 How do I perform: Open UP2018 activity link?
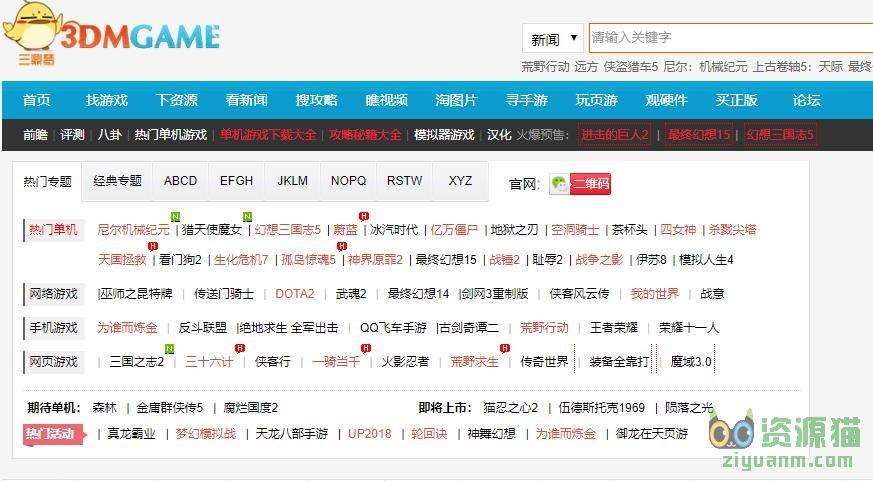370,434
